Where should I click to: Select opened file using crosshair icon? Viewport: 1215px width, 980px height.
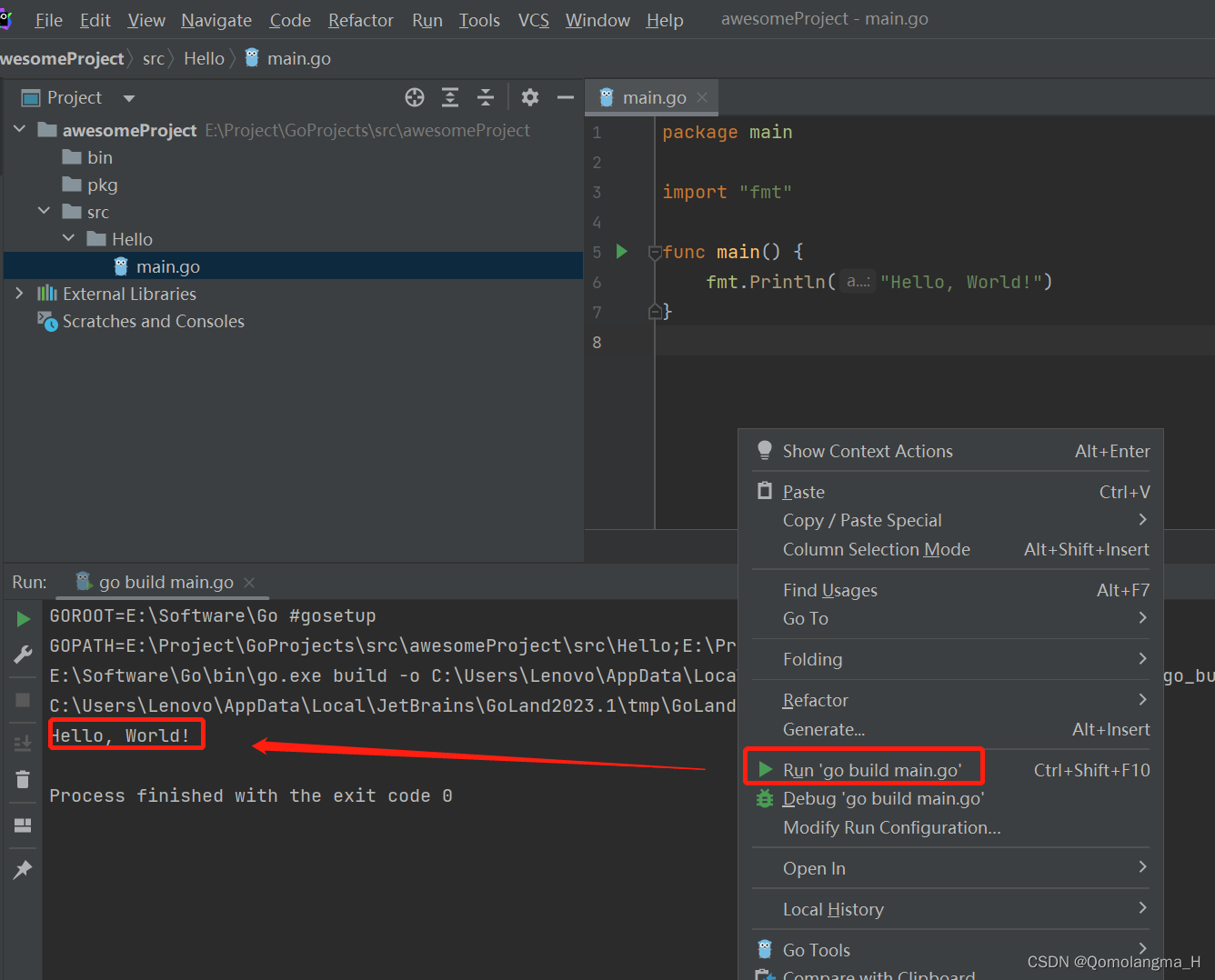click(x=415, y=97)
